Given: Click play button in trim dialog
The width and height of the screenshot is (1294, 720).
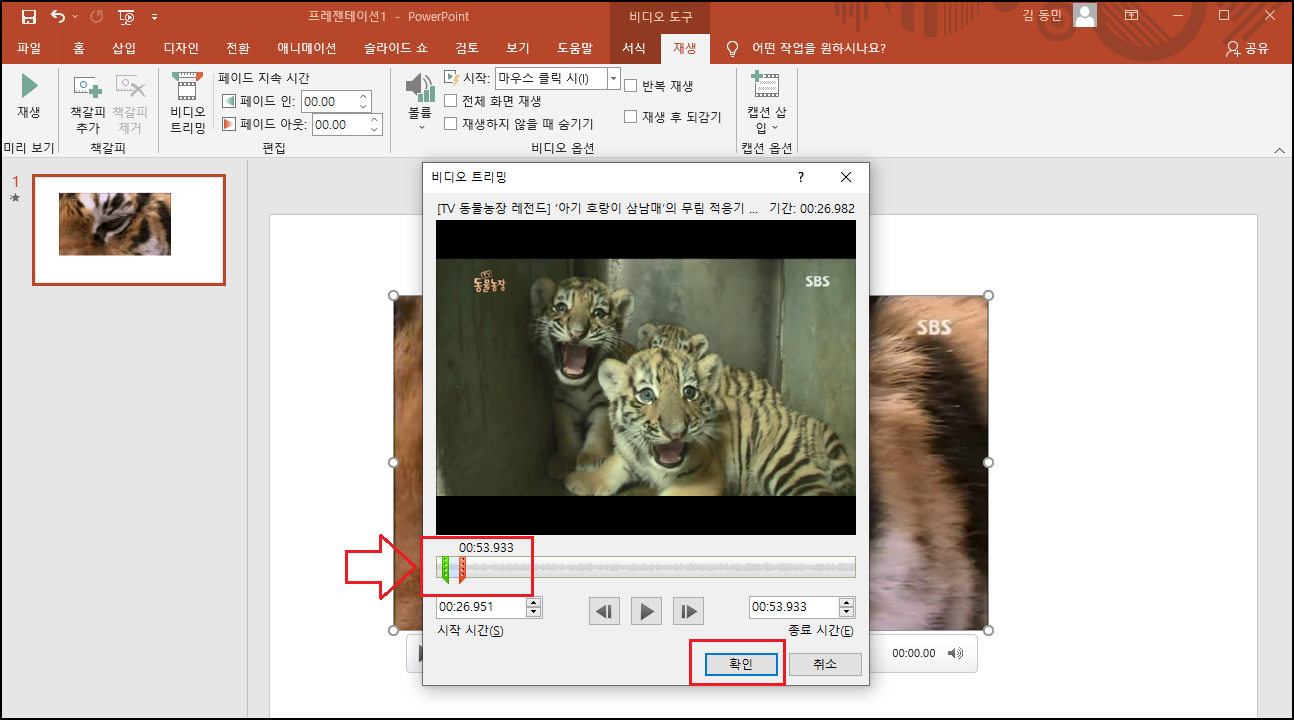Looking at the screenshot, I should (647, 611).
